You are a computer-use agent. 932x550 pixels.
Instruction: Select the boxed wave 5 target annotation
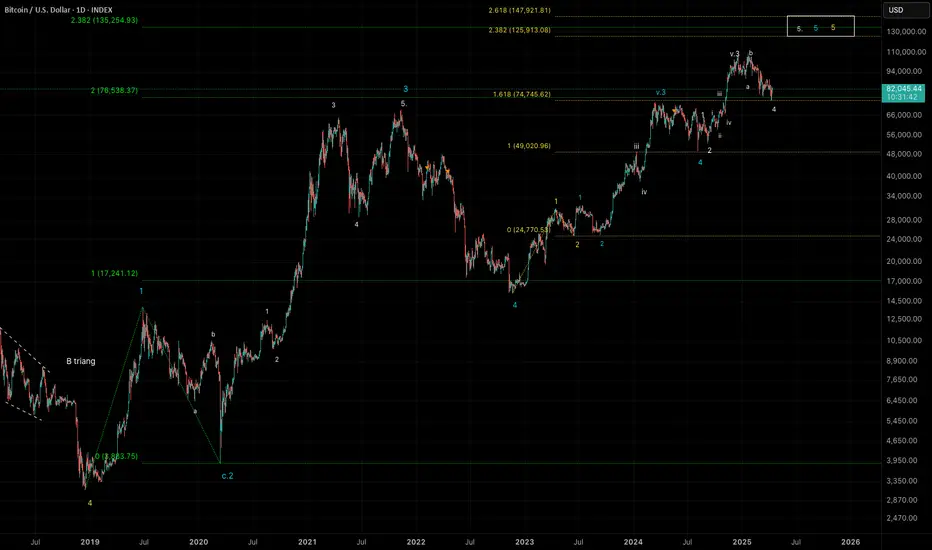click(820, 26)
